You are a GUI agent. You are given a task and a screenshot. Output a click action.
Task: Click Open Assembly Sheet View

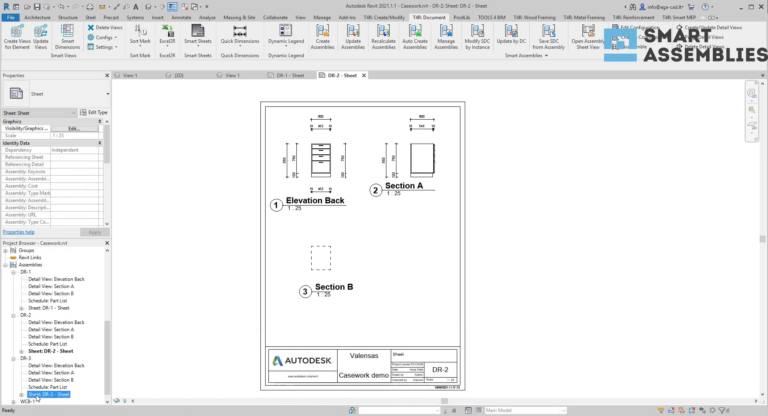[588, 37]
